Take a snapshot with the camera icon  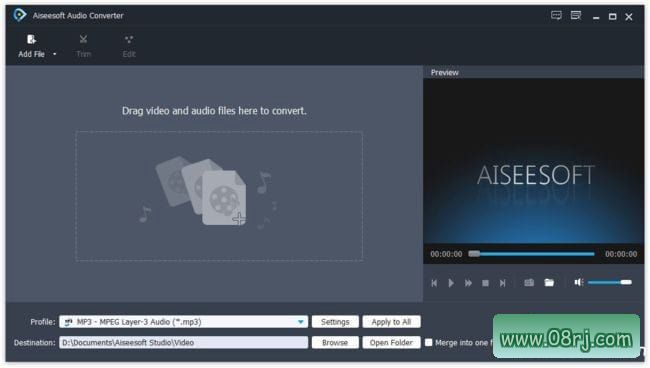(x=529, y=283)
